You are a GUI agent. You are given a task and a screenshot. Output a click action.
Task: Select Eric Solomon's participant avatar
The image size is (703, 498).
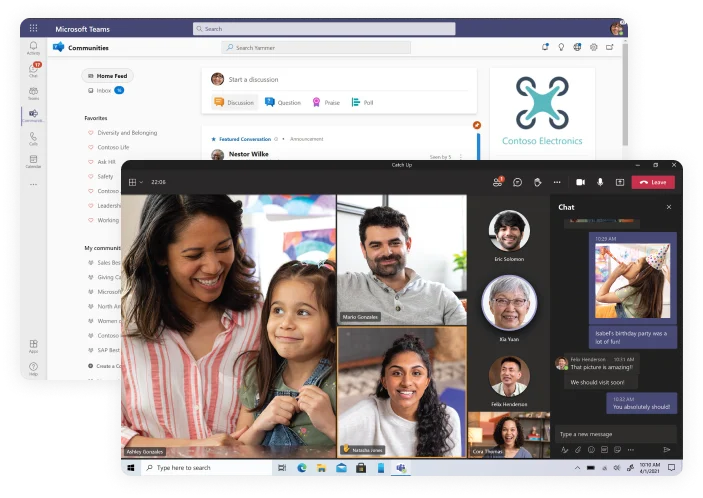point(509,230)
